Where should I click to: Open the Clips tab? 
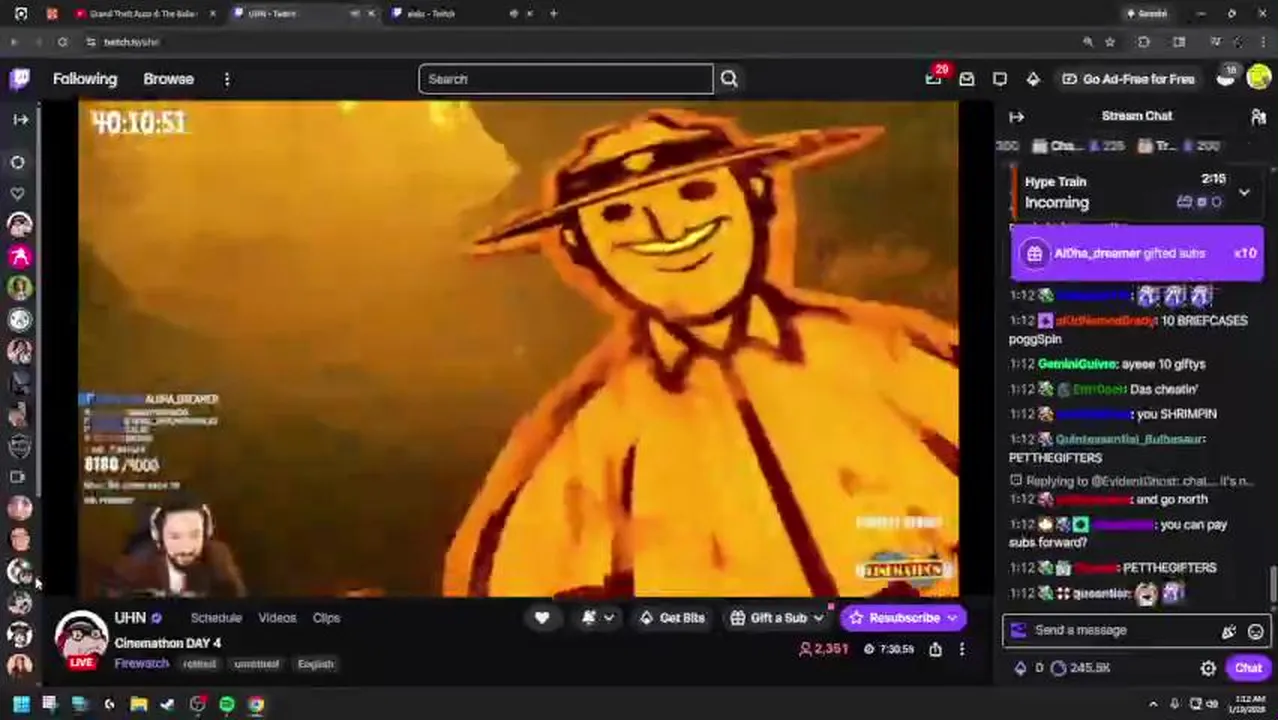tap(326, 618)
